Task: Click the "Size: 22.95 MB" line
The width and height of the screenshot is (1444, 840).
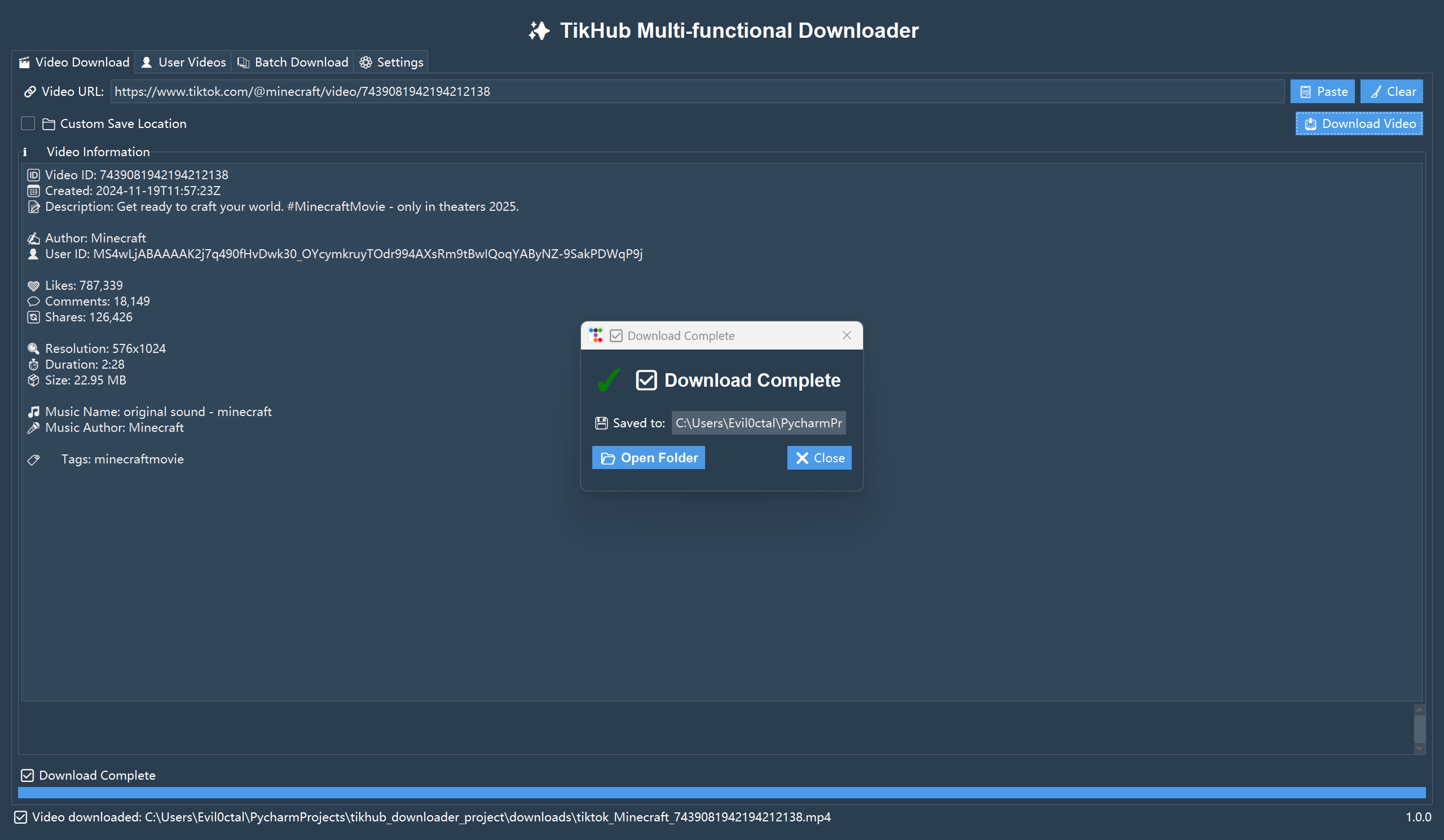Action: [85, 380]
